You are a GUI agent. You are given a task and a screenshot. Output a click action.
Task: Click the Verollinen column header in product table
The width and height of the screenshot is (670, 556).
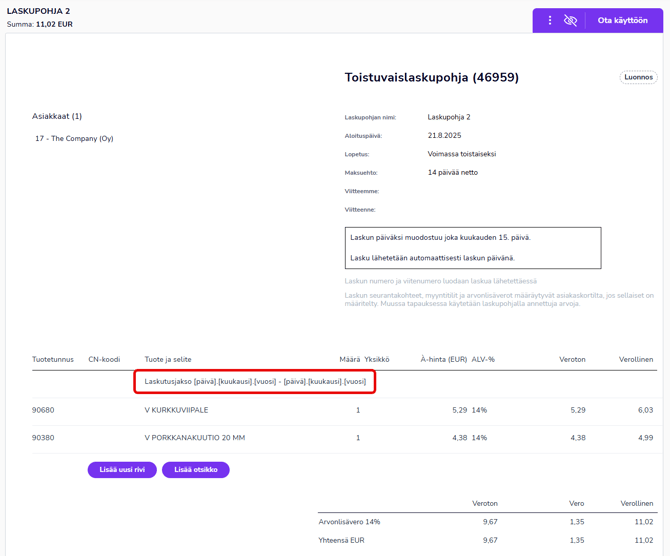click(636, 359)
